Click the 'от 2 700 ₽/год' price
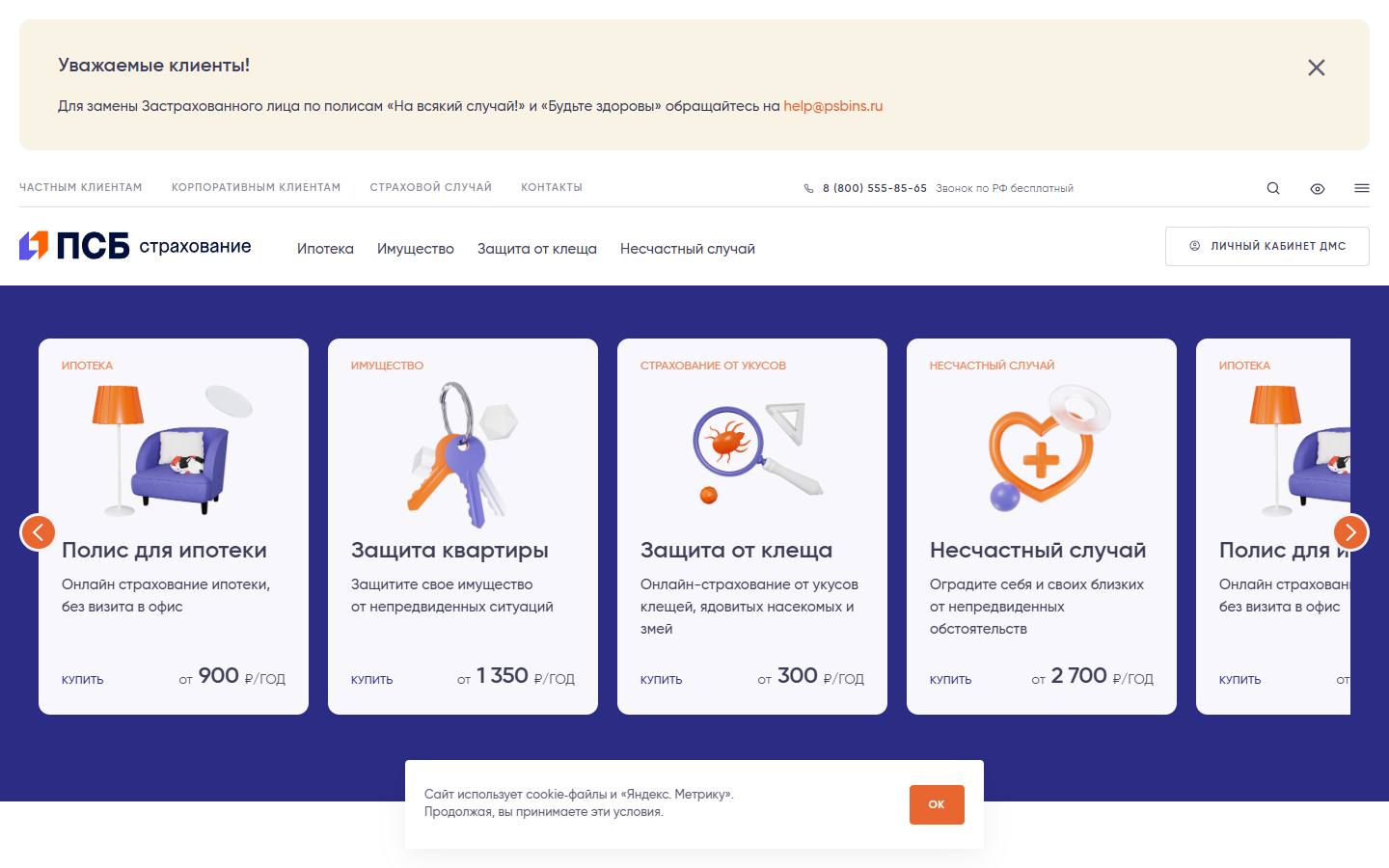The height and width of the screenshot is (868, 1389). [1093, 676]
